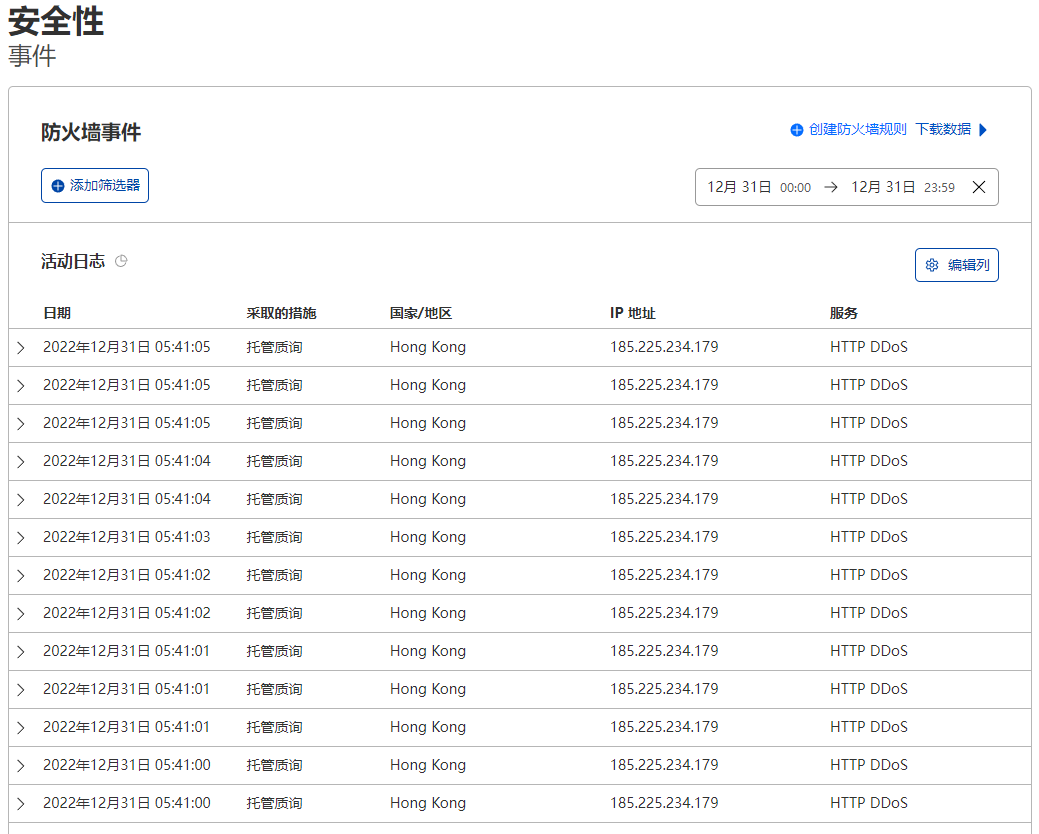The width and height of the screenshot is (1039, 834).
Task: Click the clock icon beside 活动日志
Action: [121, 261]
